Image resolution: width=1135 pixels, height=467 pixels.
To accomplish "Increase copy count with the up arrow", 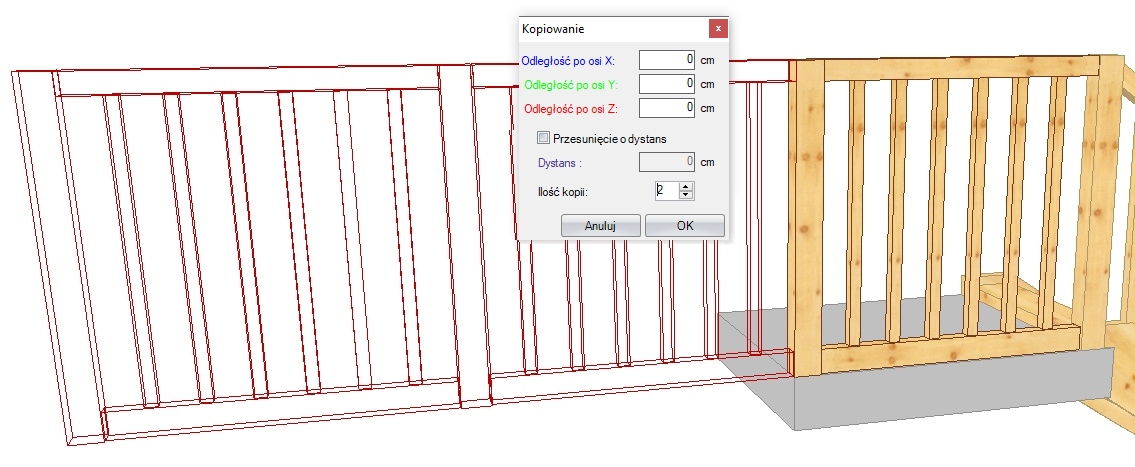I will 685,185.
